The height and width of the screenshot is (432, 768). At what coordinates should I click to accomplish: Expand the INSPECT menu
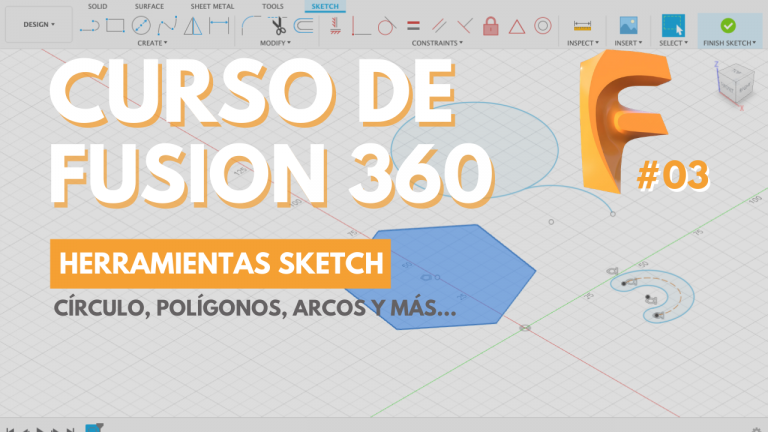[582, 43]
